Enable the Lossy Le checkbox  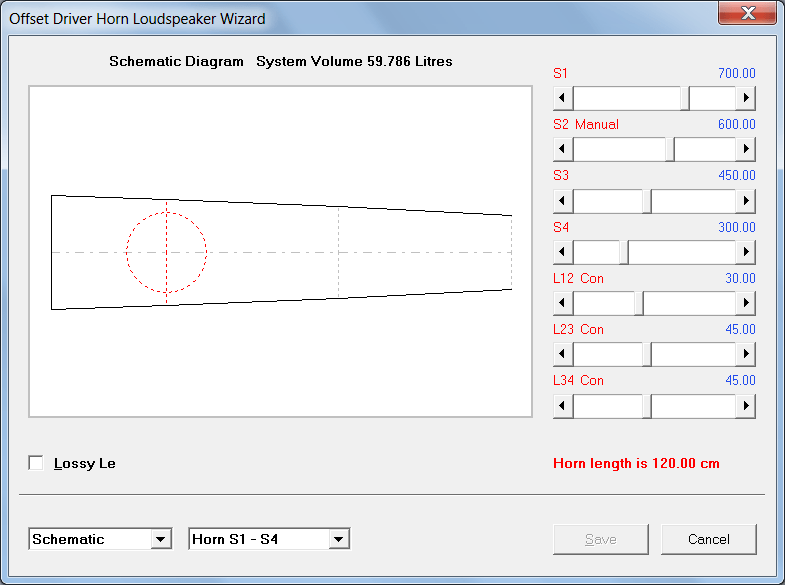36,463
